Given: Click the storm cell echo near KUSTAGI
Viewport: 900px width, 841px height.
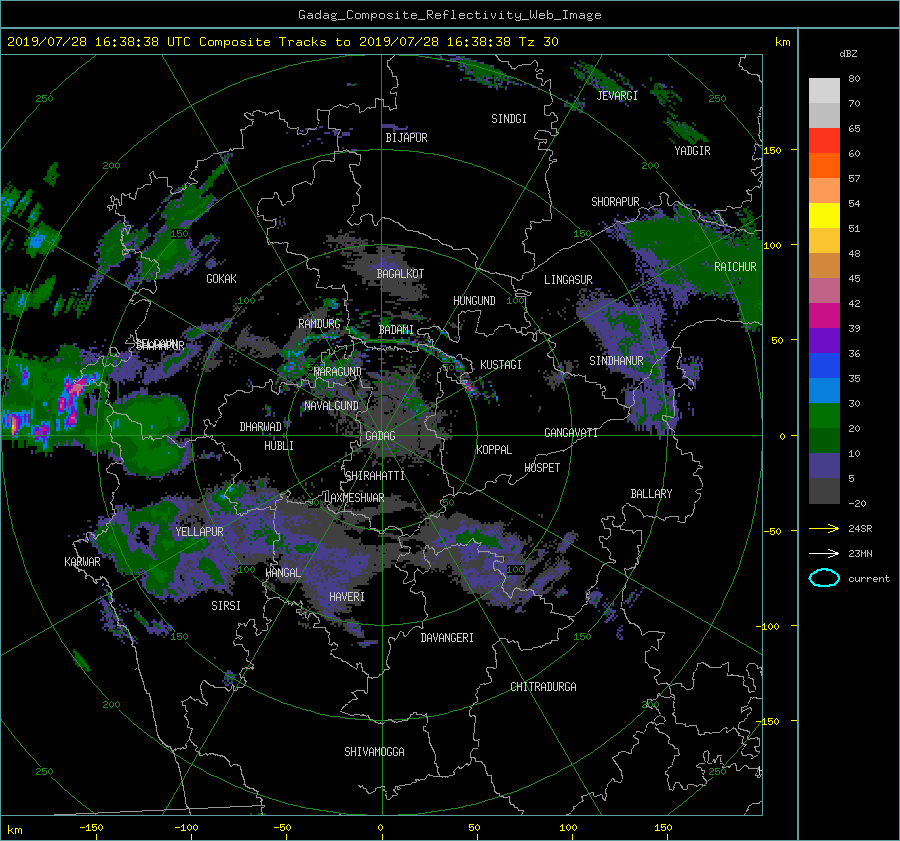Looking at the screenshot, I should tap(468, 387).
